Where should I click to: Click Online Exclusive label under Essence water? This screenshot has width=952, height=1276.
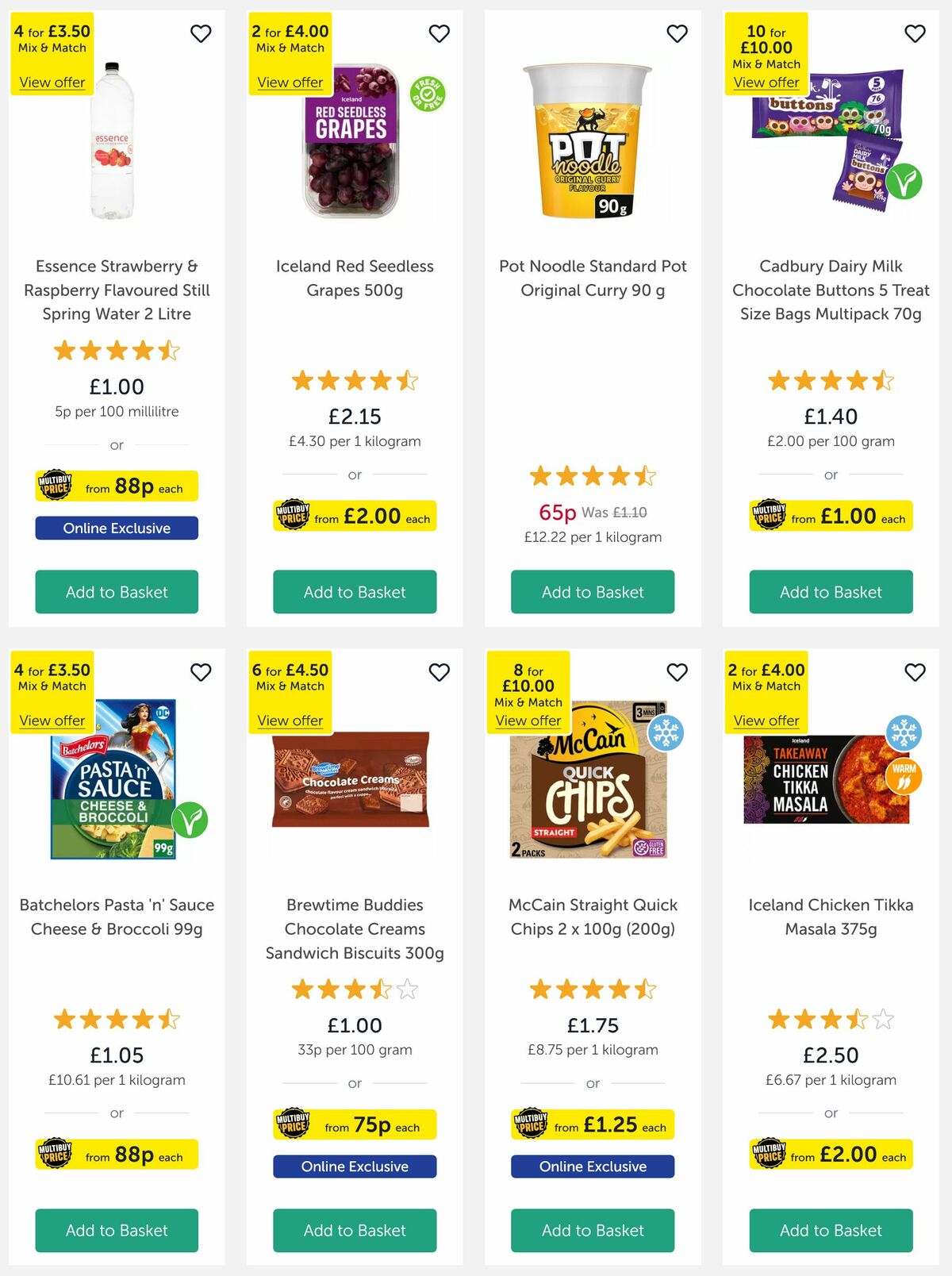tap(116, 528)
